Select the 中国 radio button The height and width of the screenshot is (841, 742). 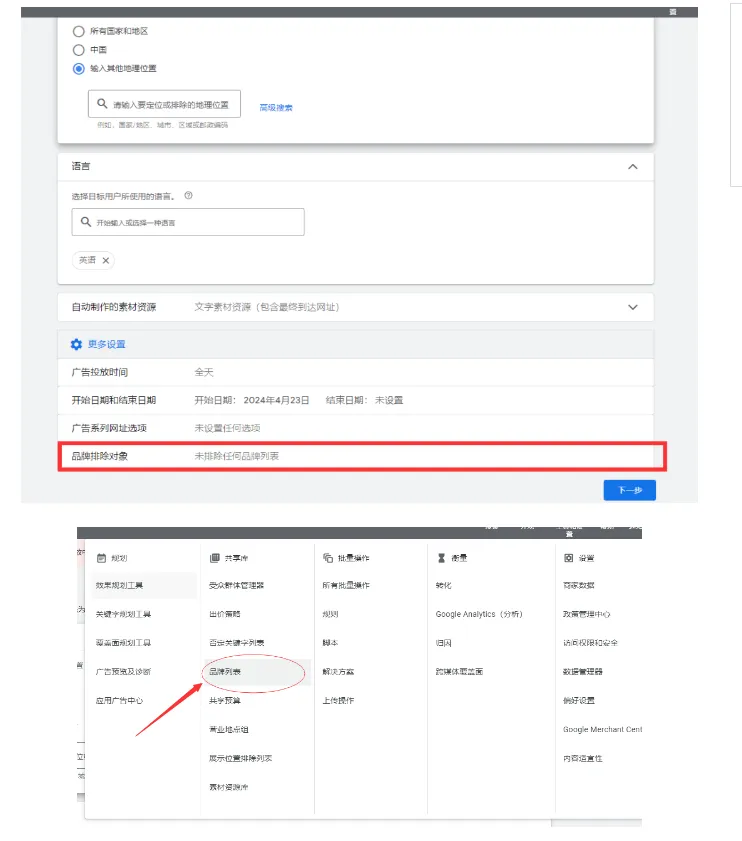(x=78, y=50)
